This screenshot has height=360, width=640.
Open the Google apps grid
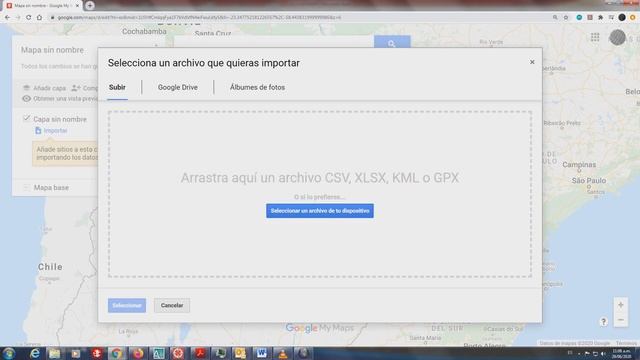pyautogui.click(x=595, y=37)
